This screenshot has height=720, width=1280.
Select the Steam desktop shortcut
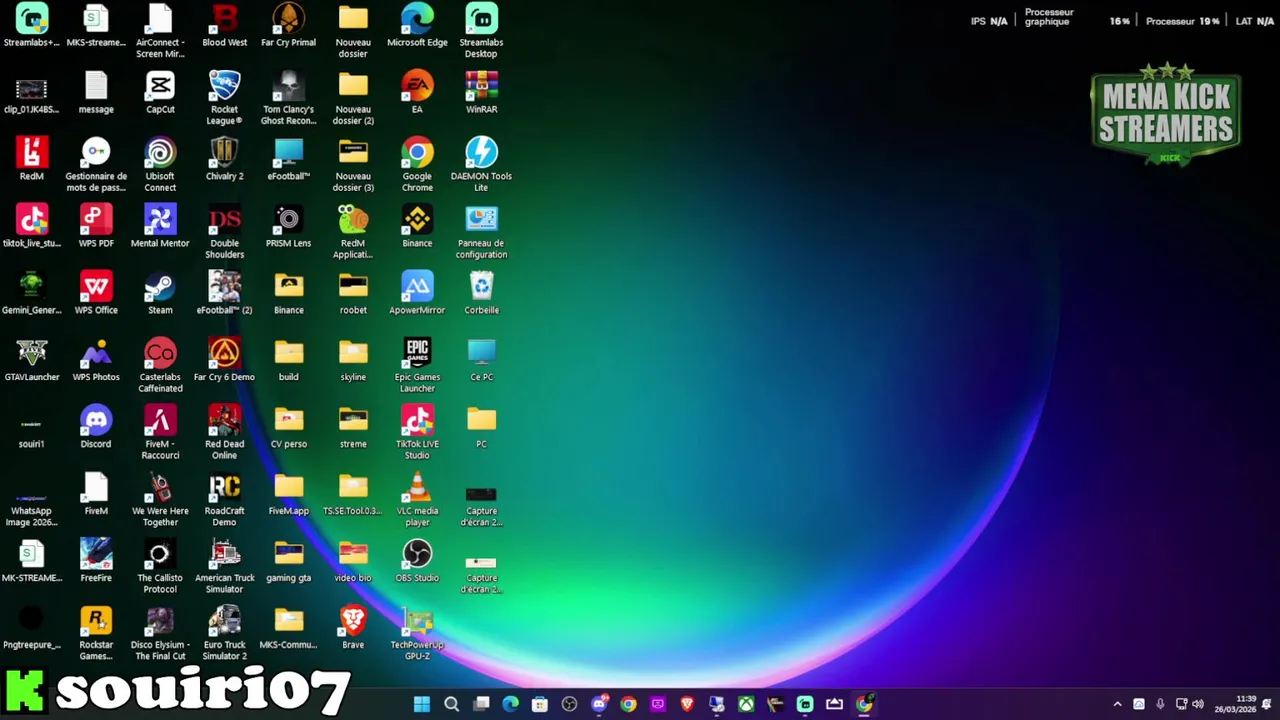click(160, 294)
